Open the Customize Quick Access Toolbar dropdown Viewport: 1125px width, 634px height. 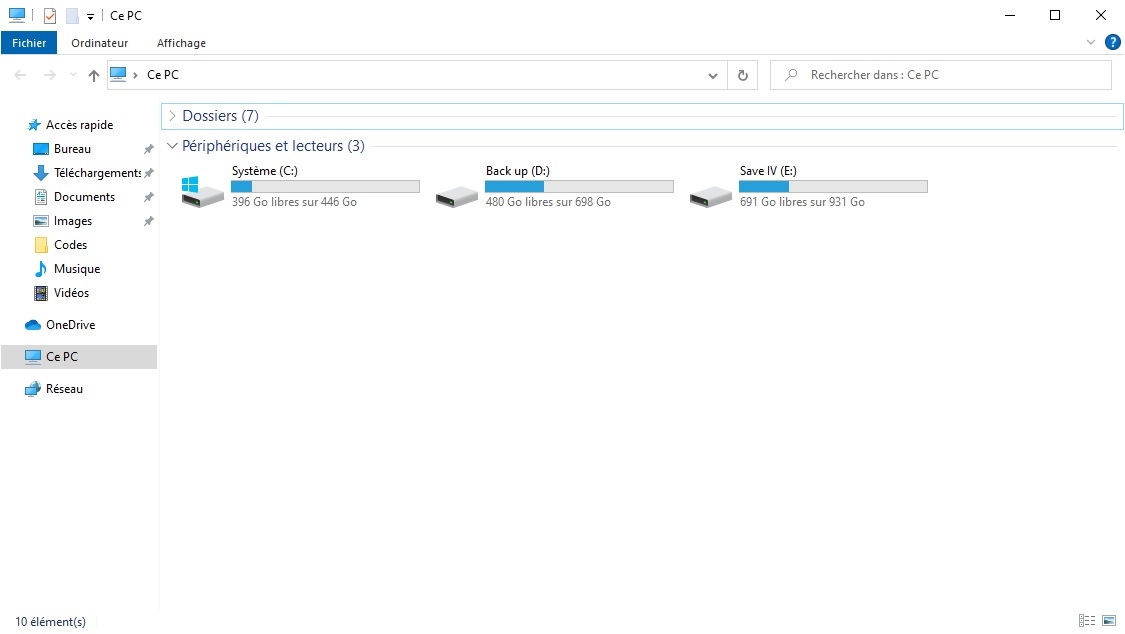[90, 16]
